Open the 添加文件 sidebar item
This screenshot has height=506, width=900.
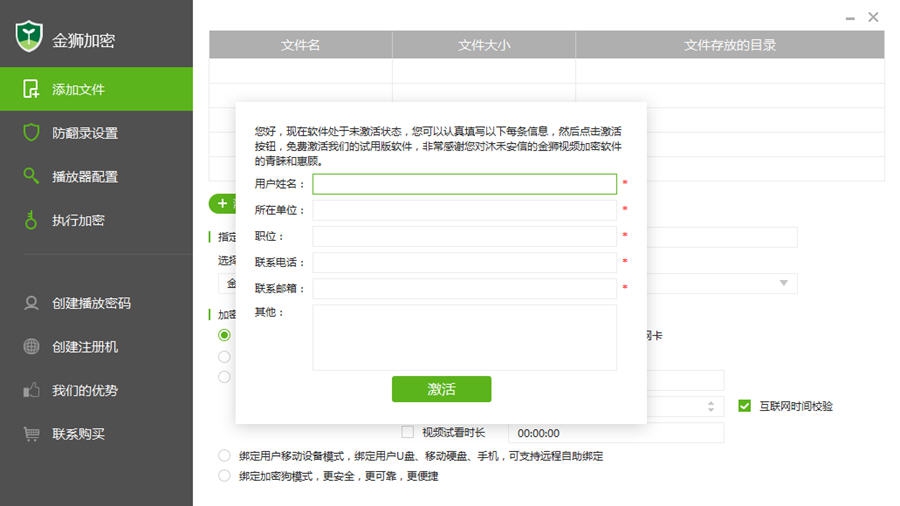pos(96,89)
